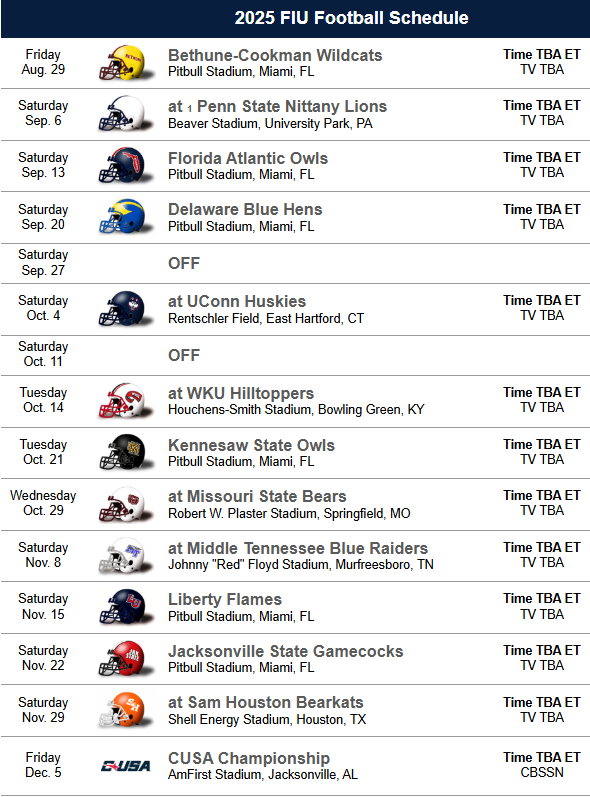Screen dimensions: 590x797
Task: Click the Middle Tennessee white helmet icon
Action: point(125,556)
